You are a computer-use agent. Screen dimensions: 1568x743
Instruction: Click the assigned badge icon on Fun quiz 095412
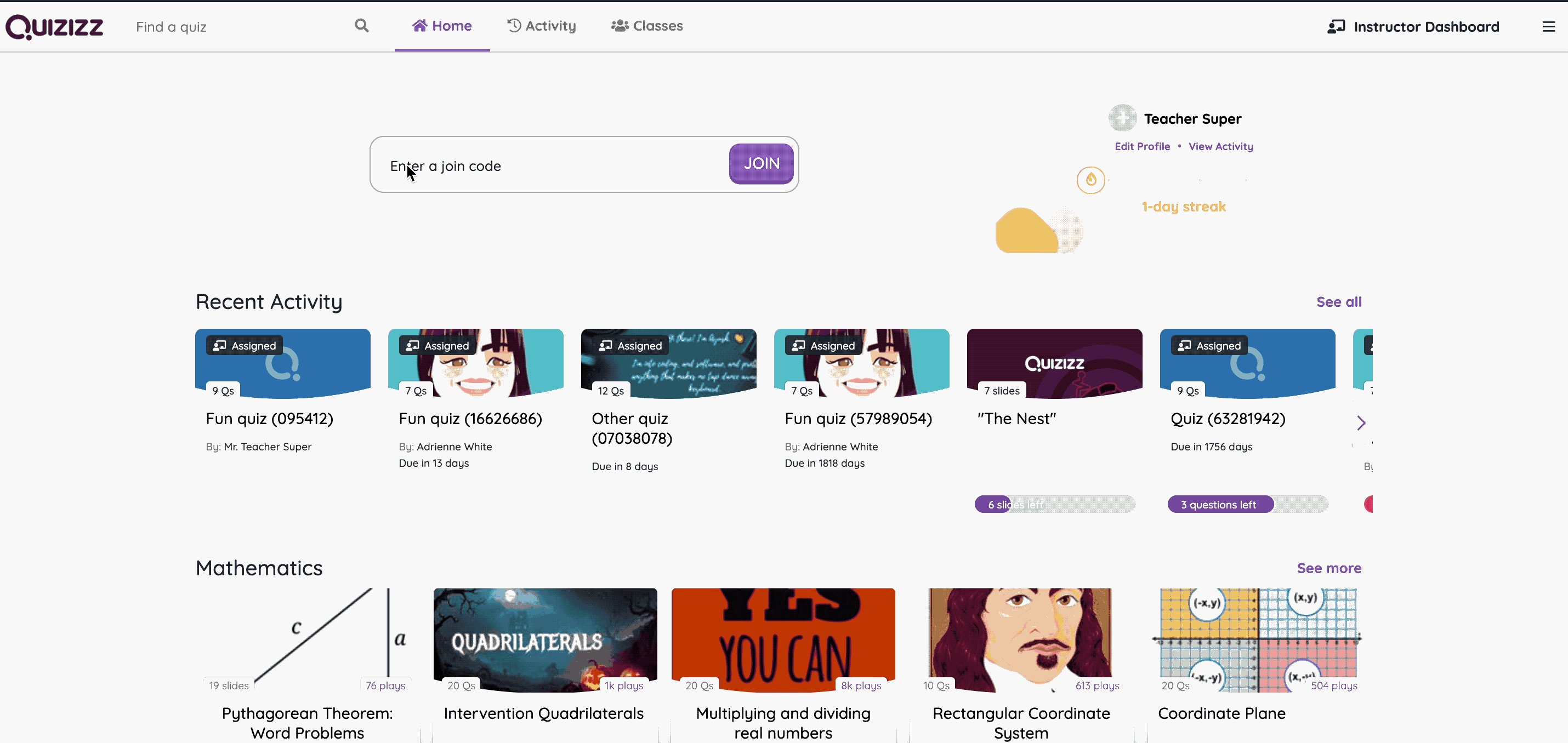point(221,345)
